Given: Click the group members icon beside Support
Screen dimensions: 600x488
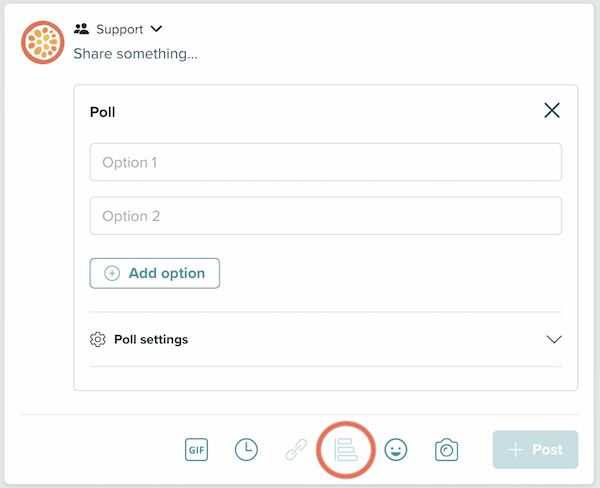Looking at the screenshot, I should [x=82, y=29].
